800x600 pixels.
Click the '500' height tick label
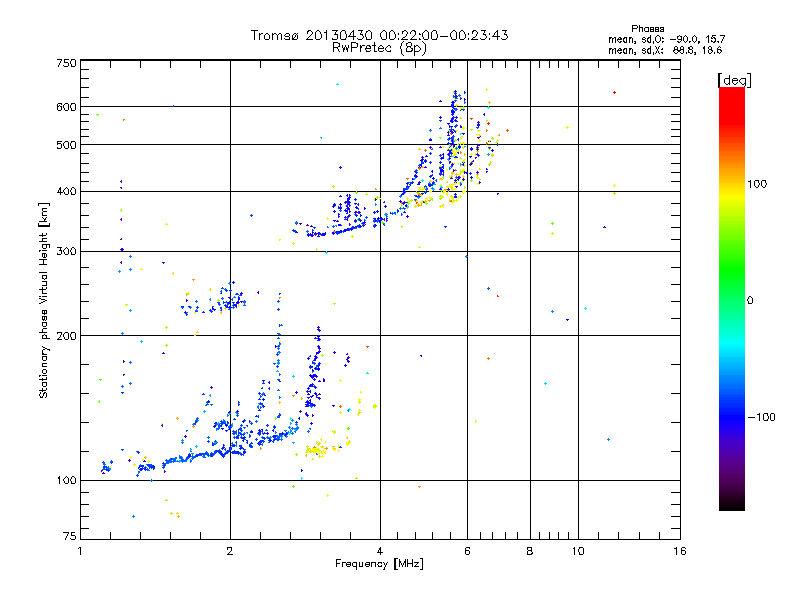(67, 145)
